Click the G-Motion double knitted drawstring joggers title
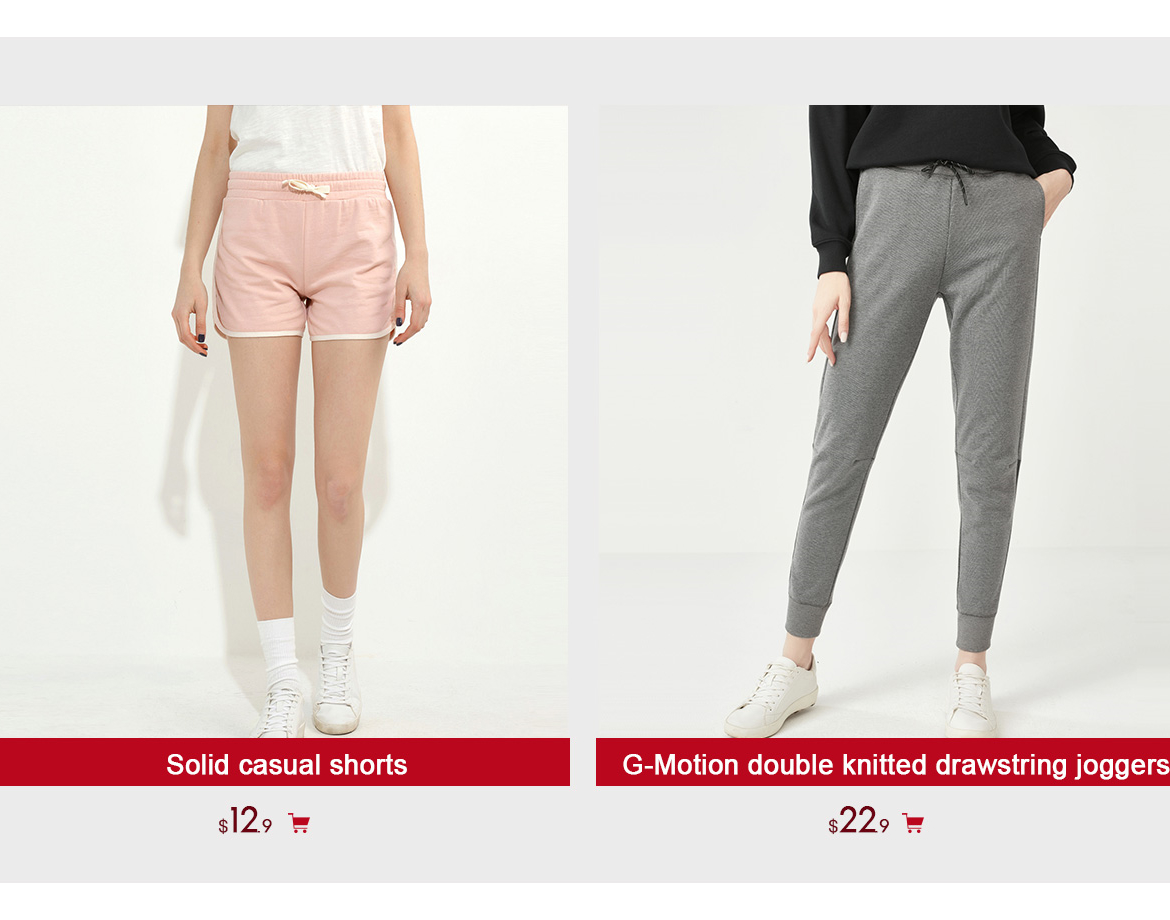This screenshot has width=1170, height=920. tap(895, 765)
